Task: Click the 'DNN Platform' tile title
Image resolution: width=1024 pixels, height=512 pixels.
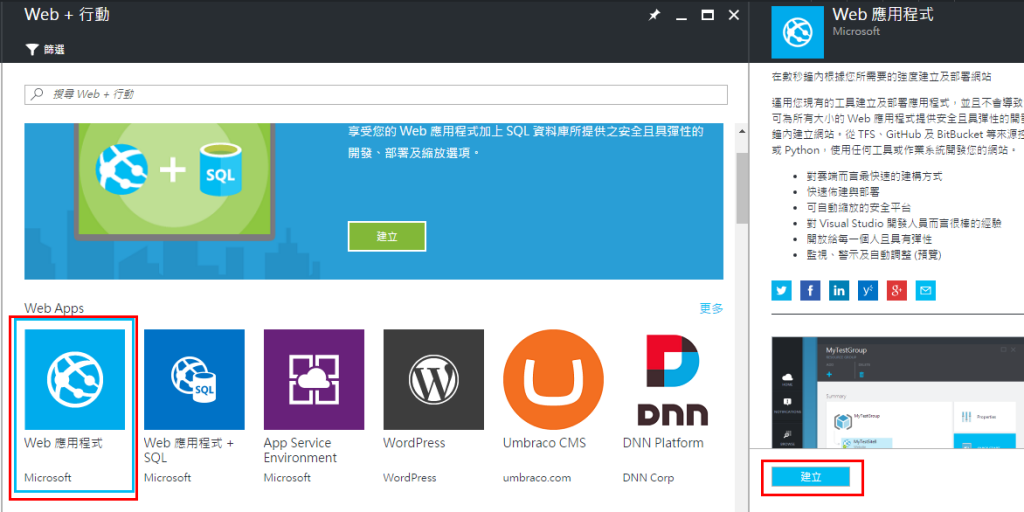Action: (x=664, y=443)
